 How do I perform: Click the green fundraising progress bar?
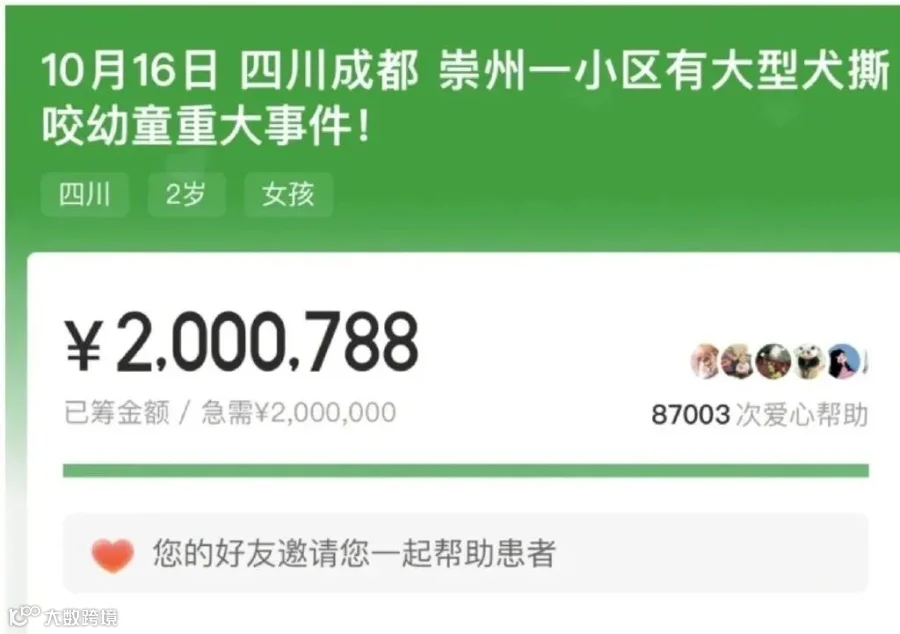465,470
